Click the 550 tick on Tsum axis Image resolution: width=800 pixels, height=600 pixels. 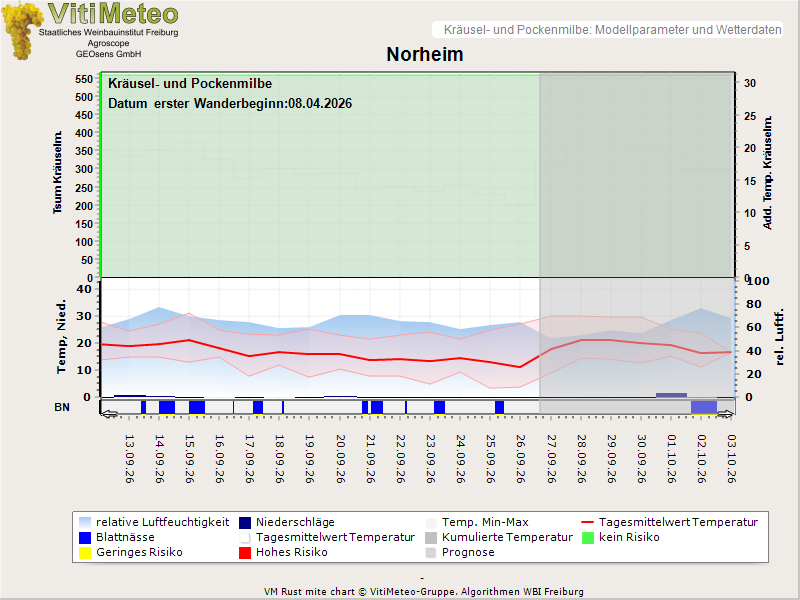point(85,79)
